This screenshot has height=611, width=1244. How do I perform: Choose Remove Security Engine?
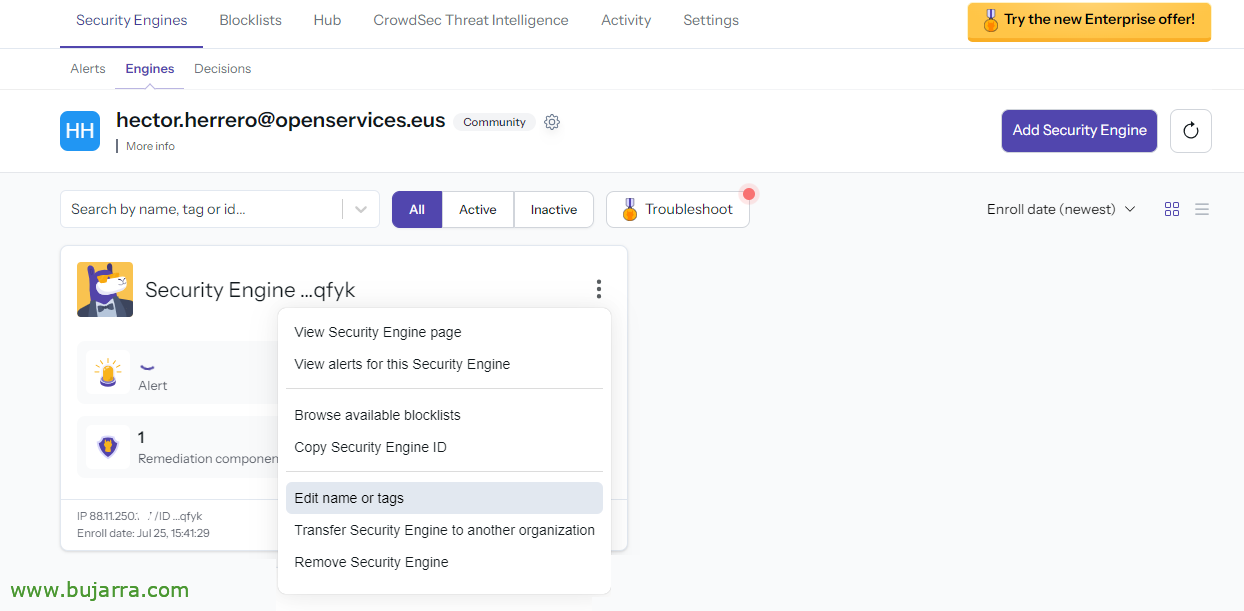(x=444, y=562)
